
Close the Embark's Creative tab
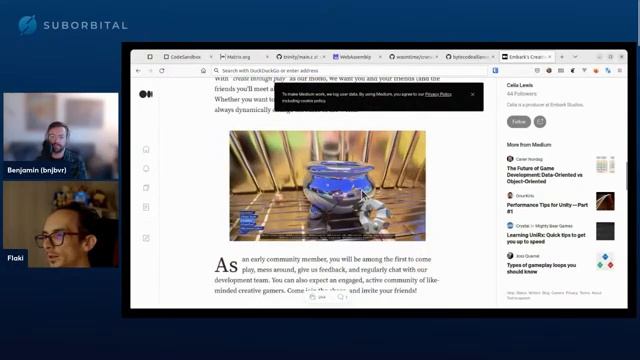[x=550, y=57]
